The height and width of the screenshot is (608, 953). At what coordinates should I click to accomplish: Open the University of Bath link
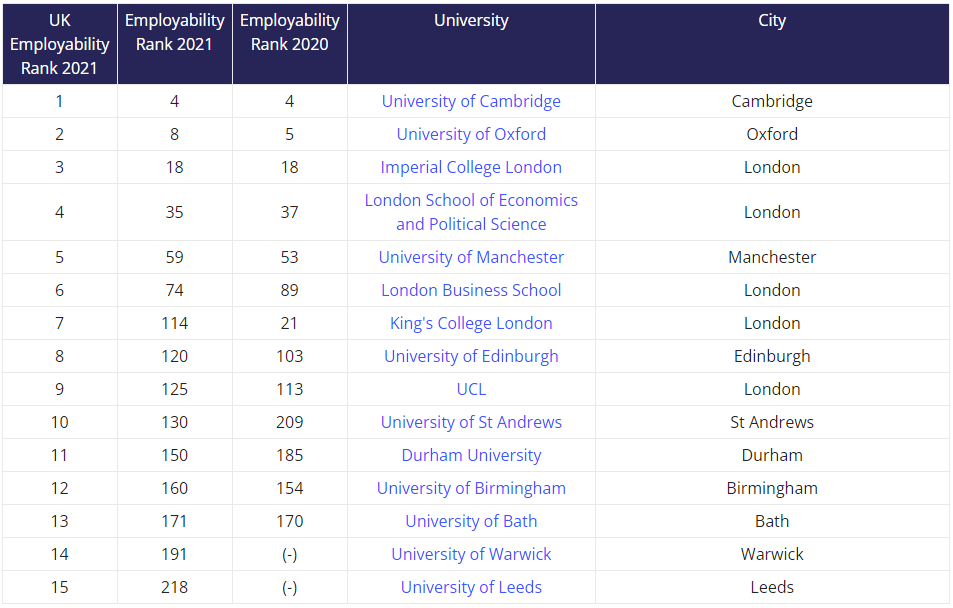tap(471, 521)
